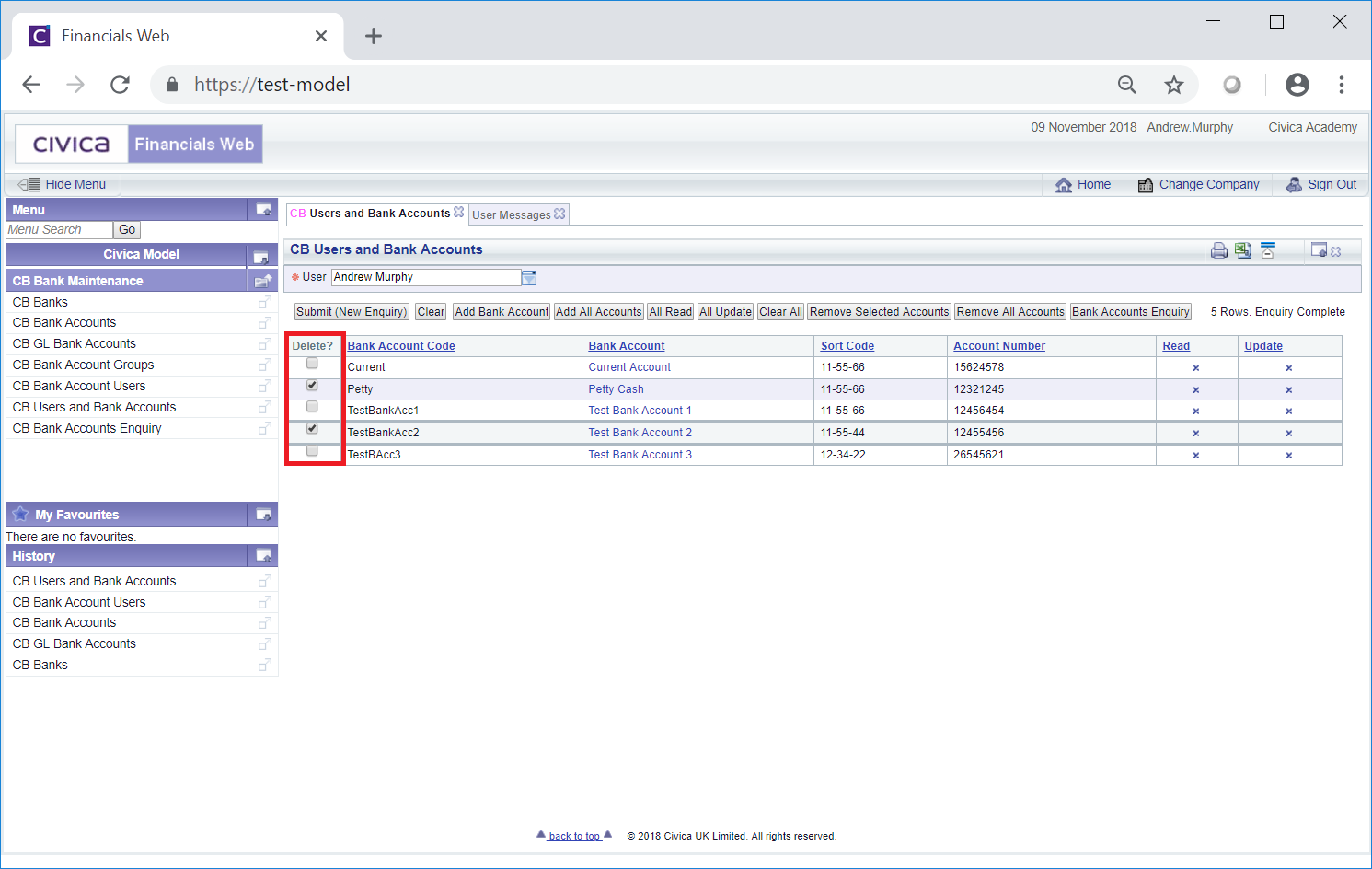
Task: Collapse the form header section icon
Action: point(1268,250)
